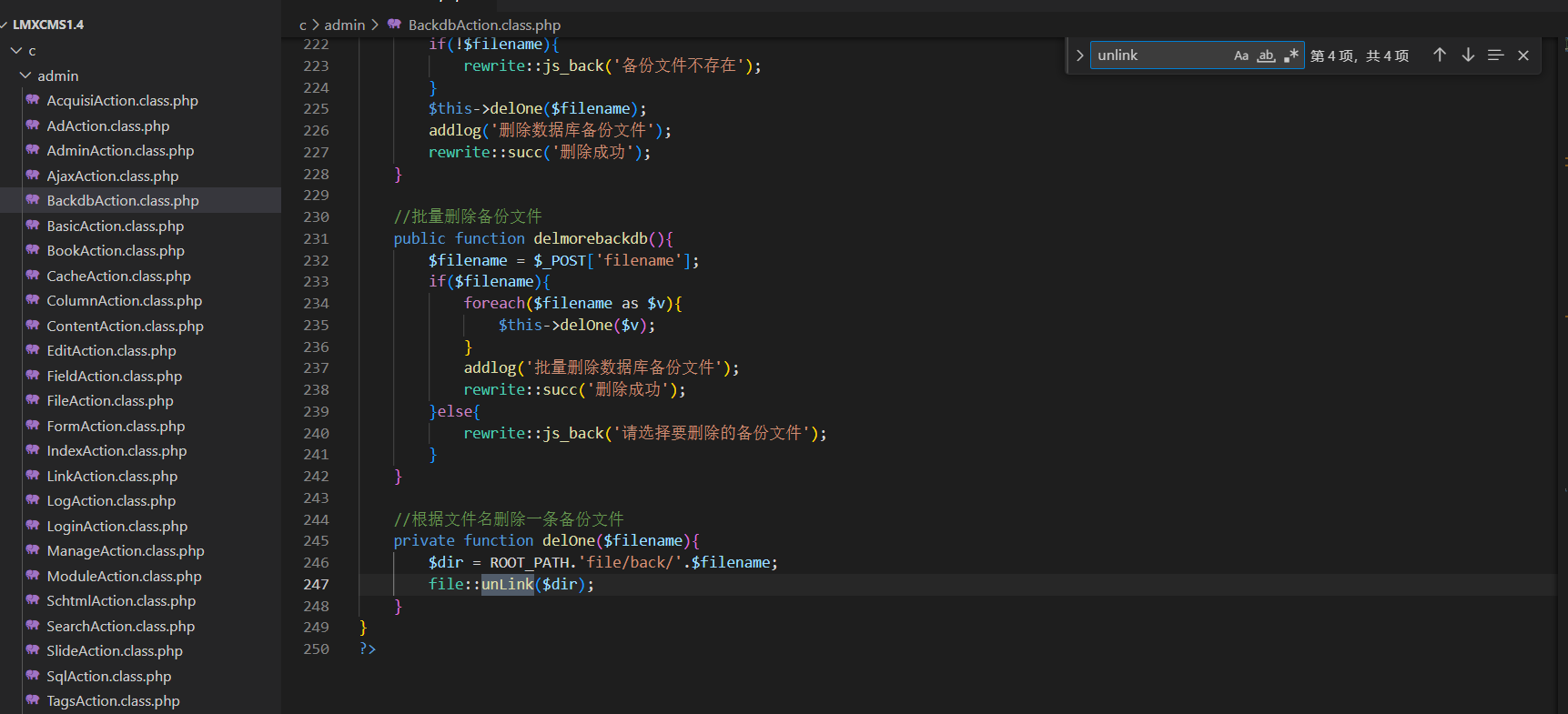The image size is (1568, 714).
Task: Open SqlAction.class.php file
Action: pos(108,676)
